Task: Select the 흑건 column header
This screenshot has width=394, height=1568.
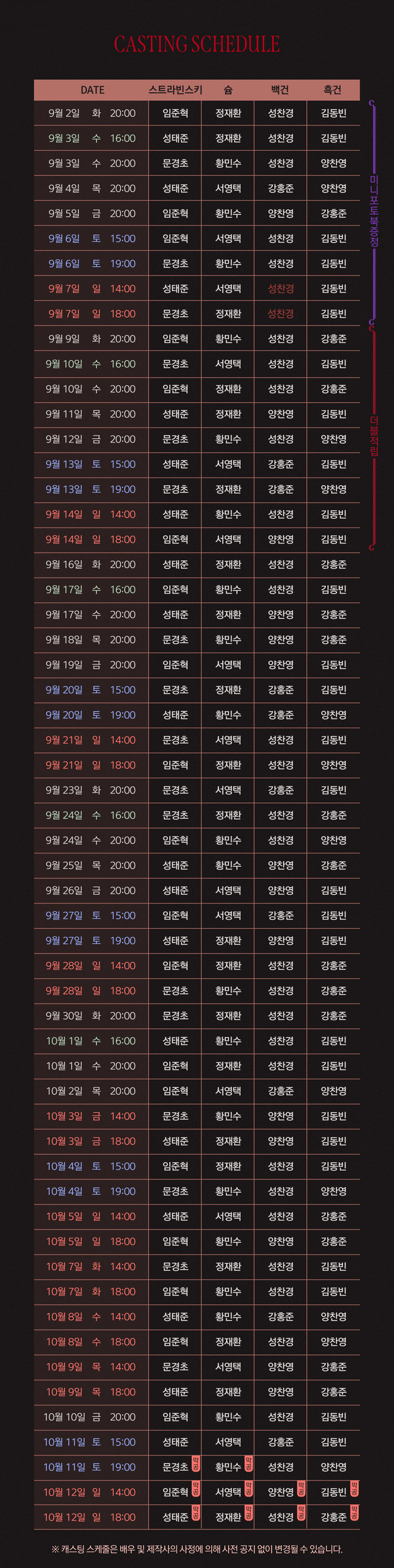Action: pyautogui.click(x=333, y=90)
